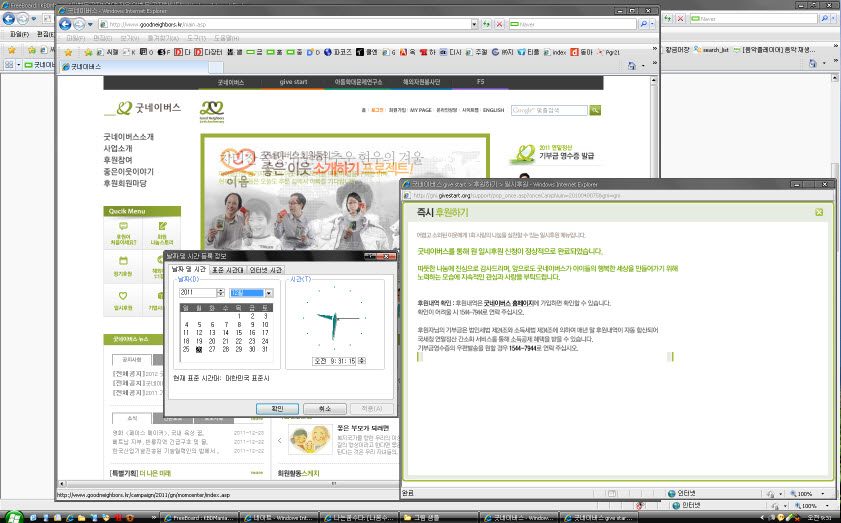Open the month dropdown in date dialog
This screenshot has width=841, height=523.
click(x=269, y=293)
